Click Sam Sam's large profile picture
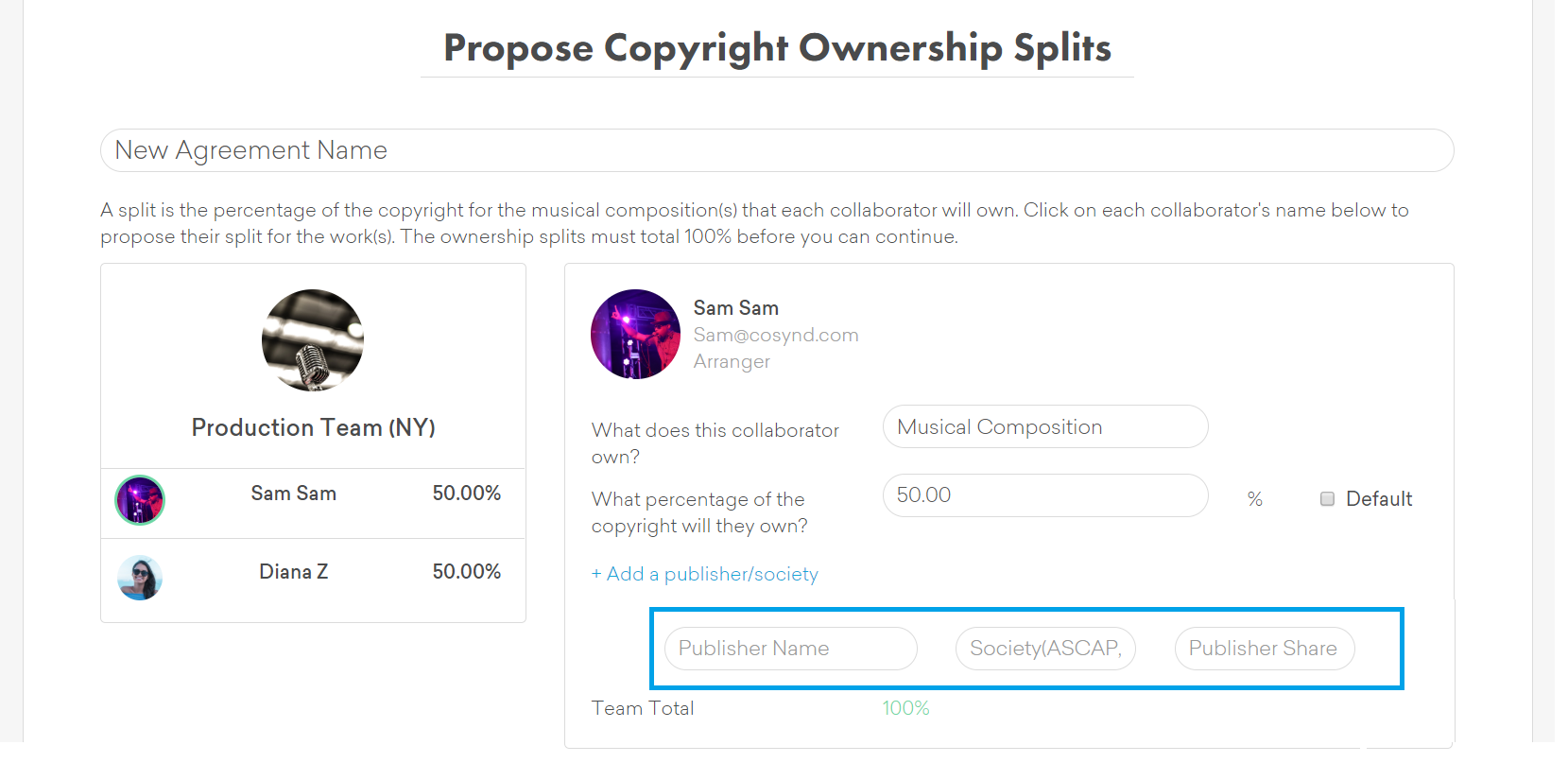The width and height of the screenshot is (1568, 780). [x=635, y=335]
